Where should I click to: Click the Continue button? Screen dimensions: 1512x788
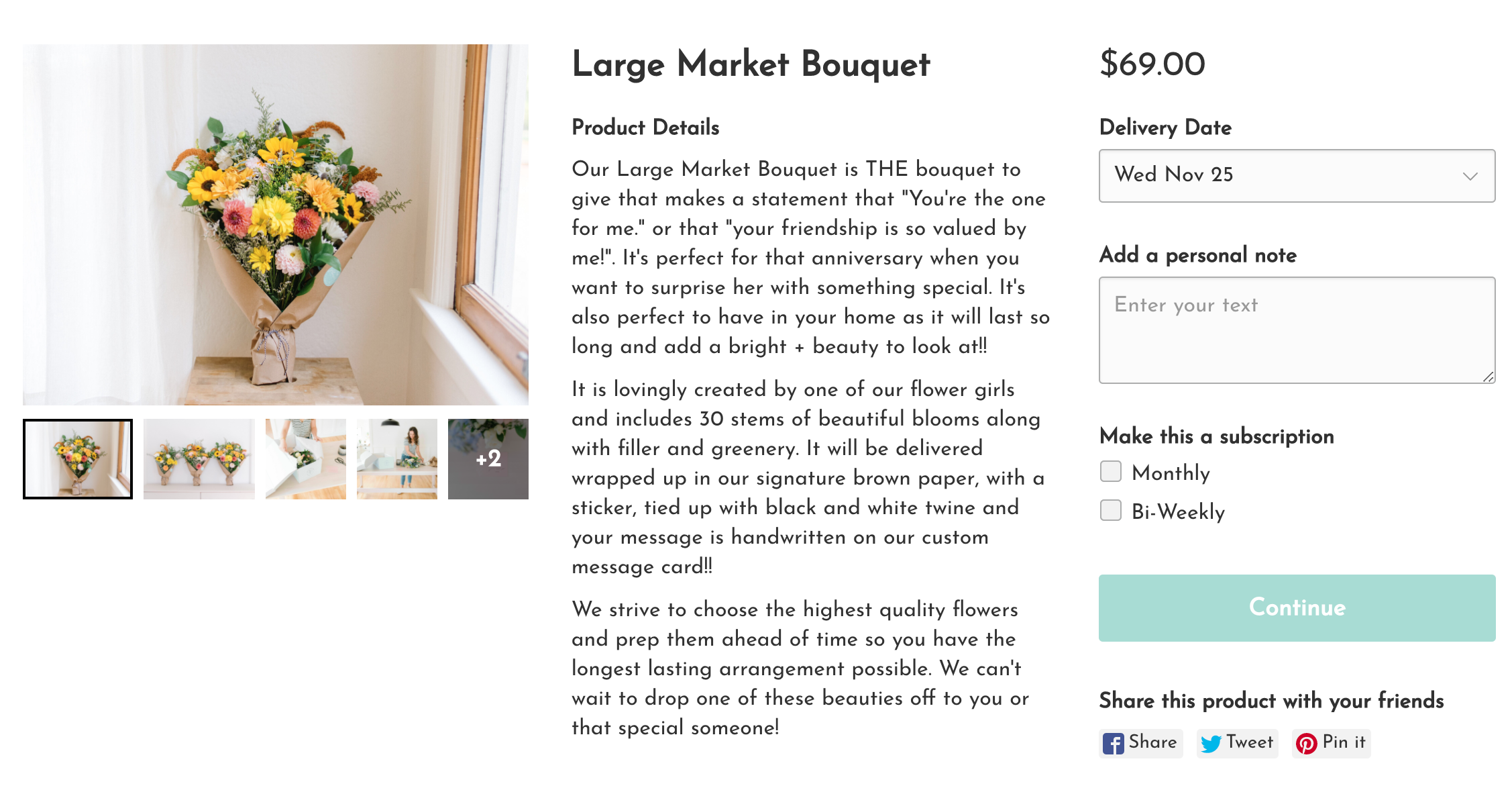click(1297, 608)
